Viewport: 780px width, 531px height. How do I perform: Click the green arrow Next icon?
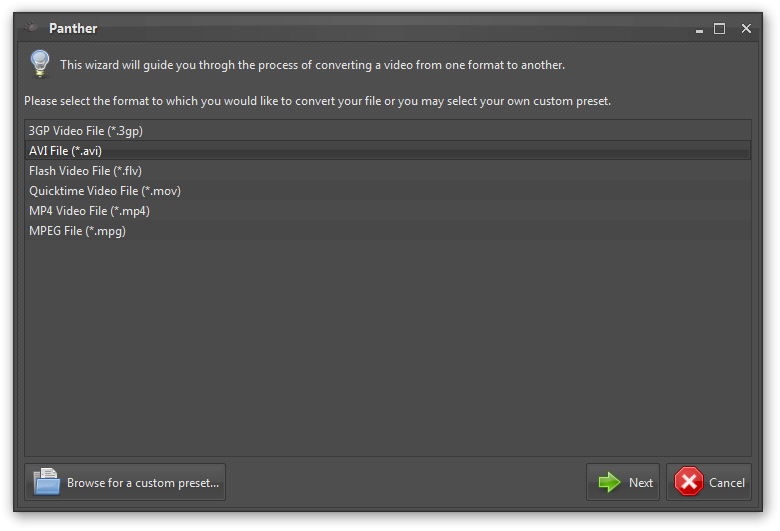pos(609,482)
